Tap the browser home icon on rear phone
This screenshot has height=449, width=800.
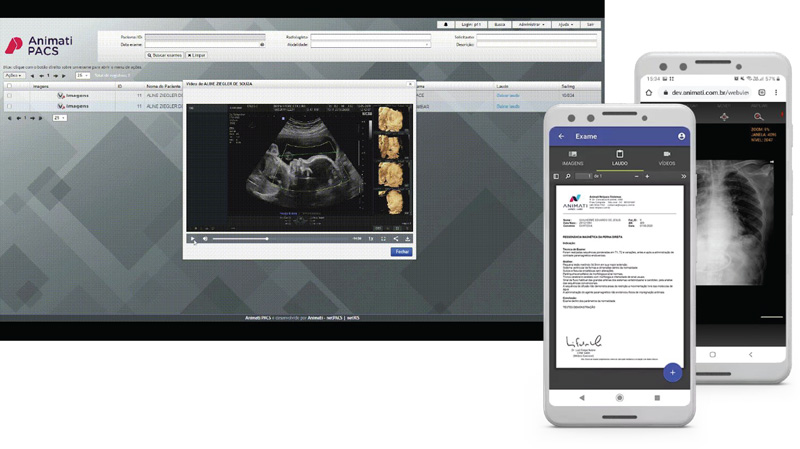click(x=648, y=92)
